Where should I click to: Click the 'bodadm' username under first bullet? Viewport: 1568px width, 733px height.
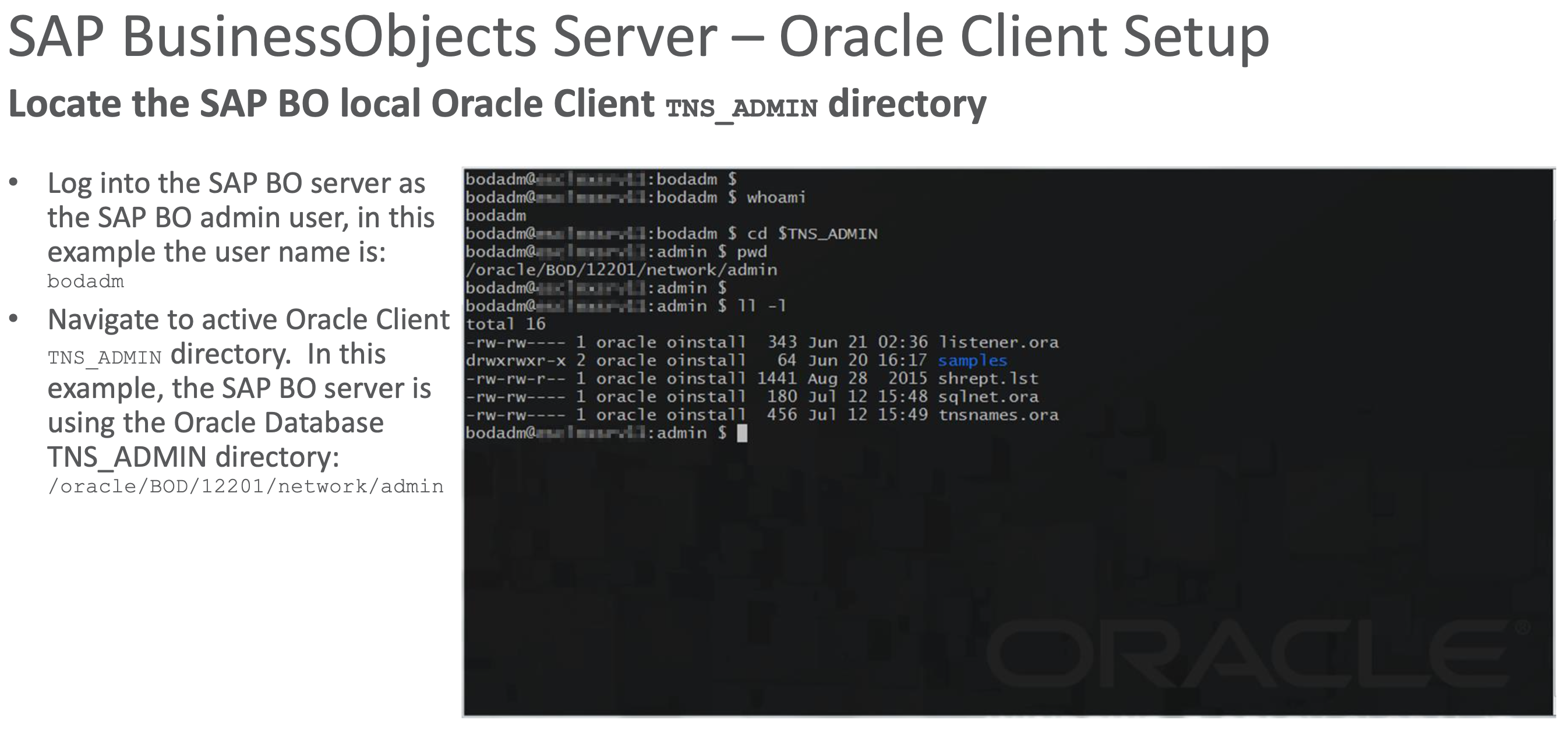coord(86,282)
